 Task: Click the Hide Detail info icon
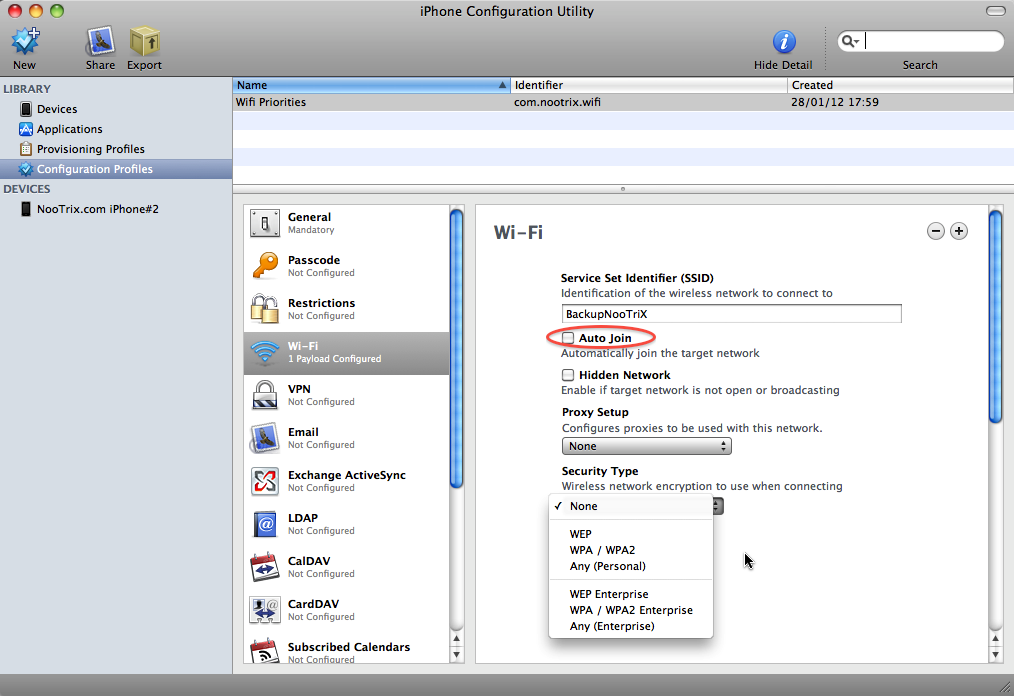783,41
